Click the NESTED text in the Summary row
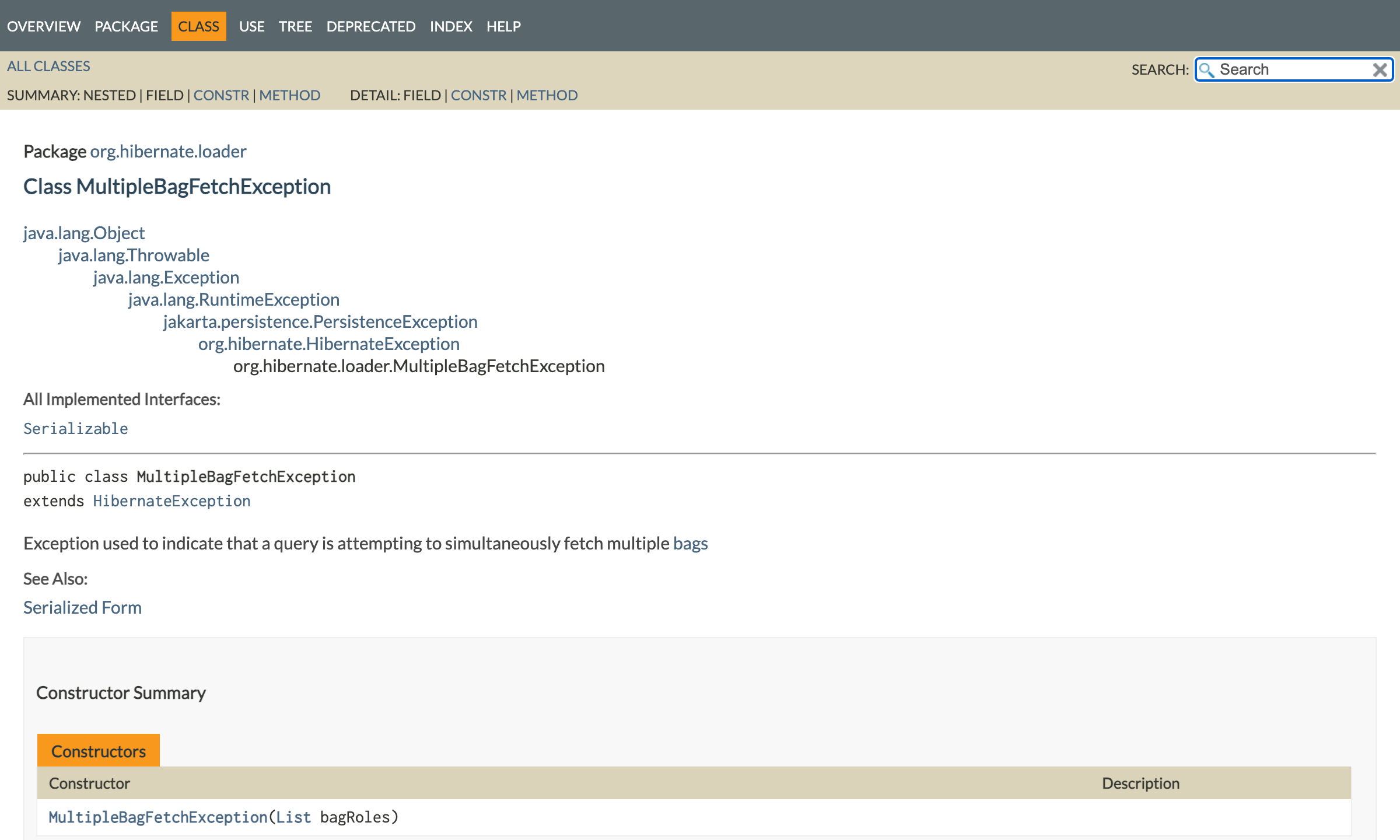 (x=110, y=95)
